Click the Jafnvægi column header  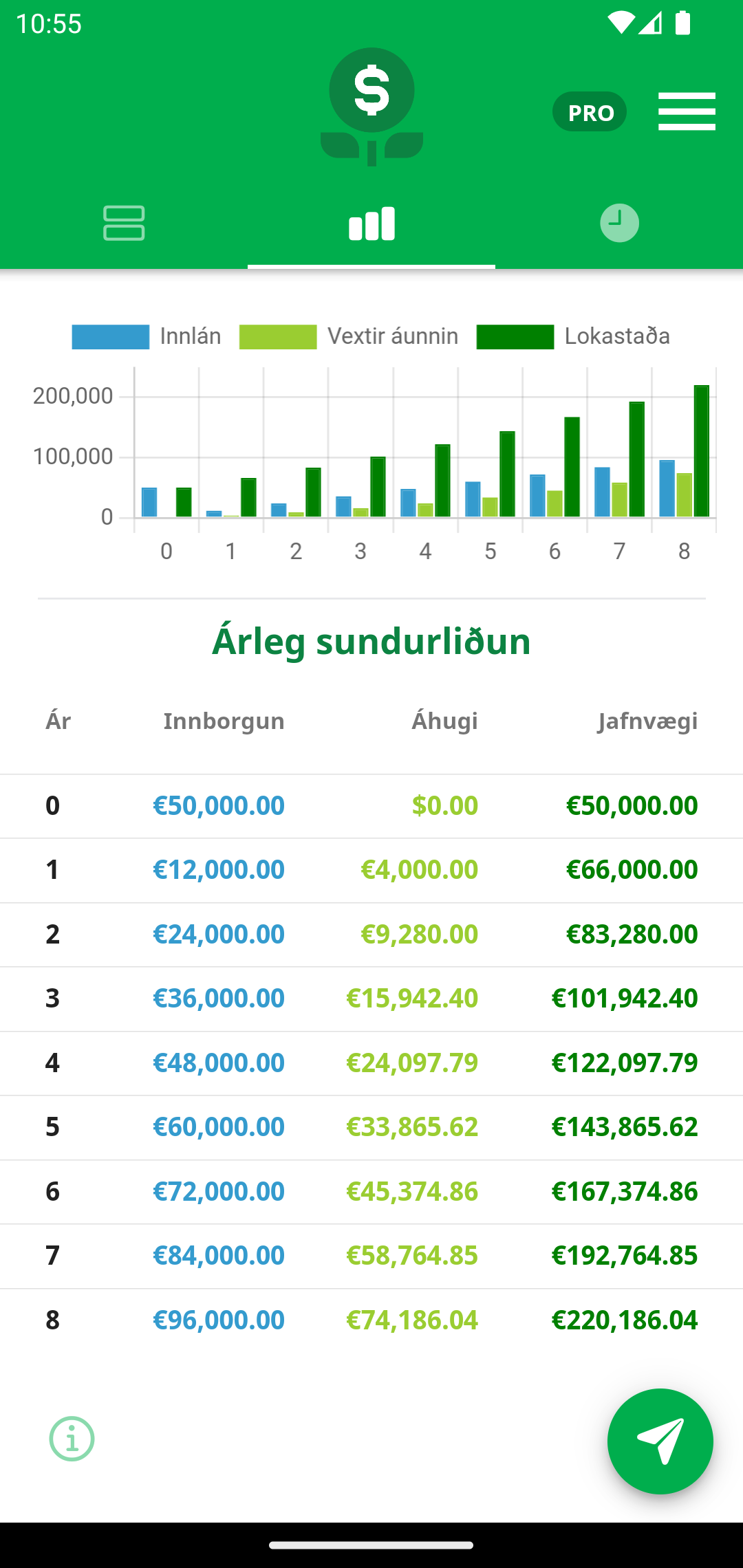point(647,721)
